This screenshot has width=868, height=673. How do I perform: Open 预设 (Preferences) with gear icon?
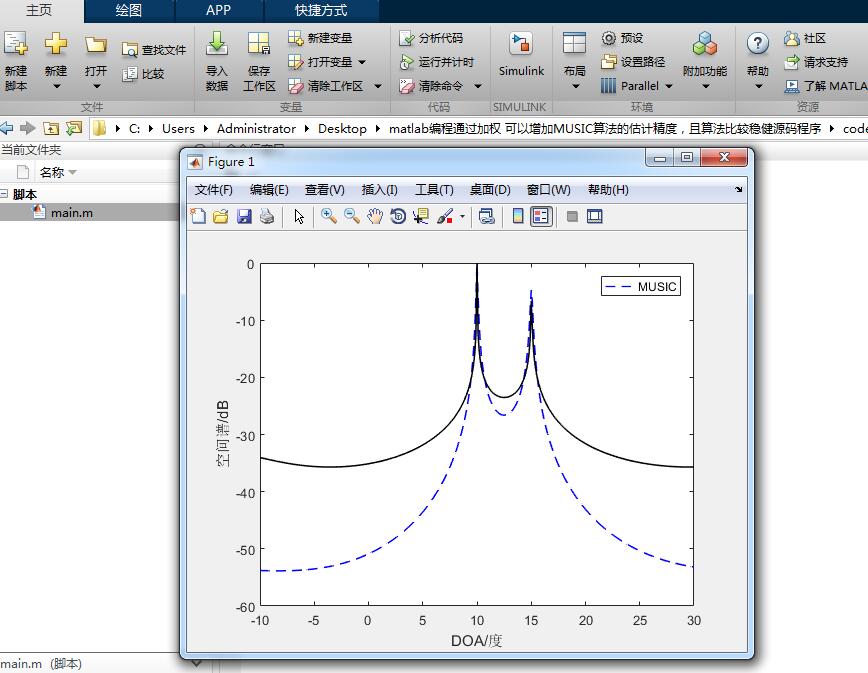click(622, 38)
